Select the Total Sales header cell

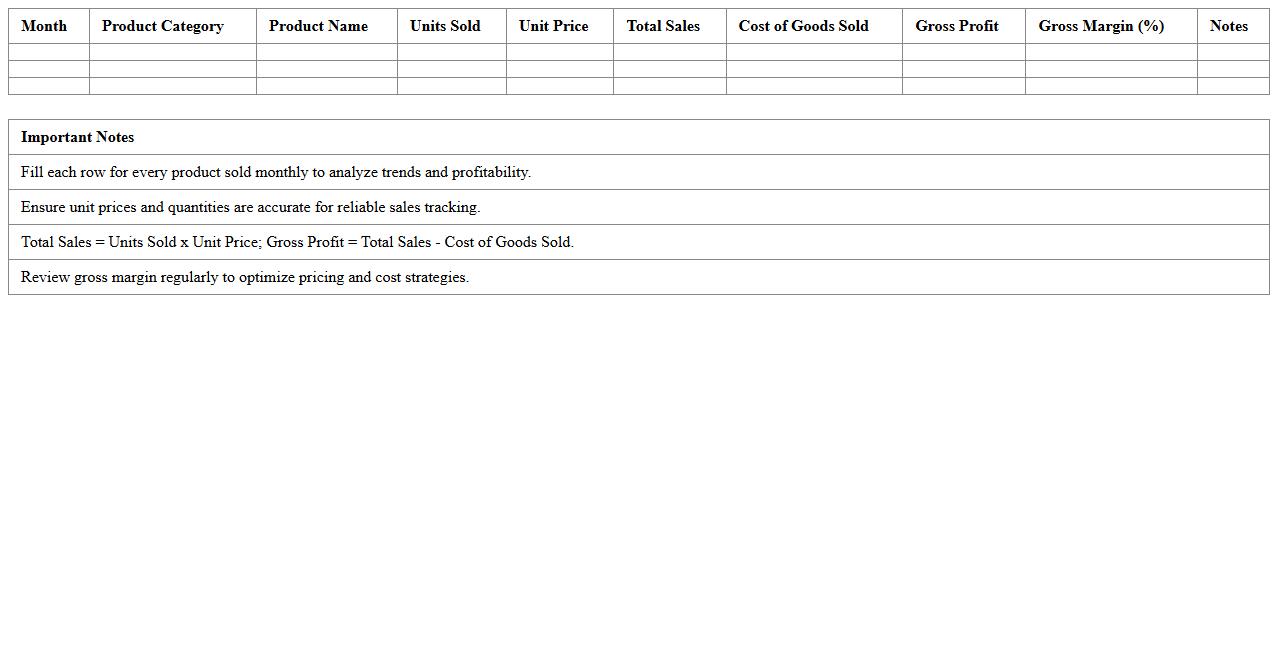tap(663, 26)
